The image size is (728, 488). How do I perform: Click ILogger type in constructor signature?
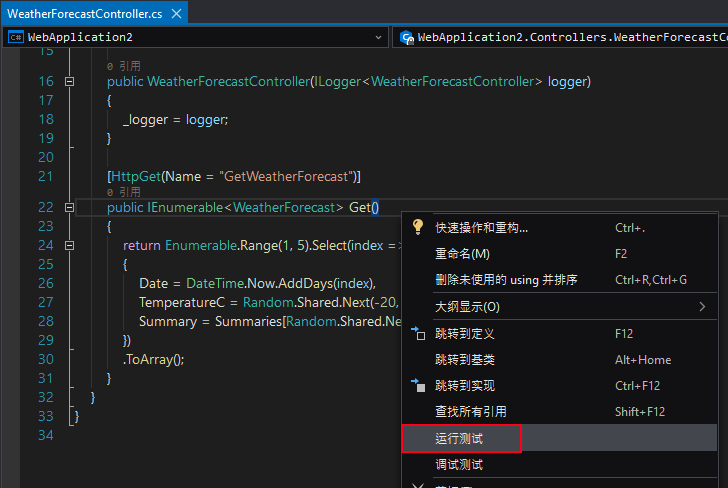(x=338, y=82)
